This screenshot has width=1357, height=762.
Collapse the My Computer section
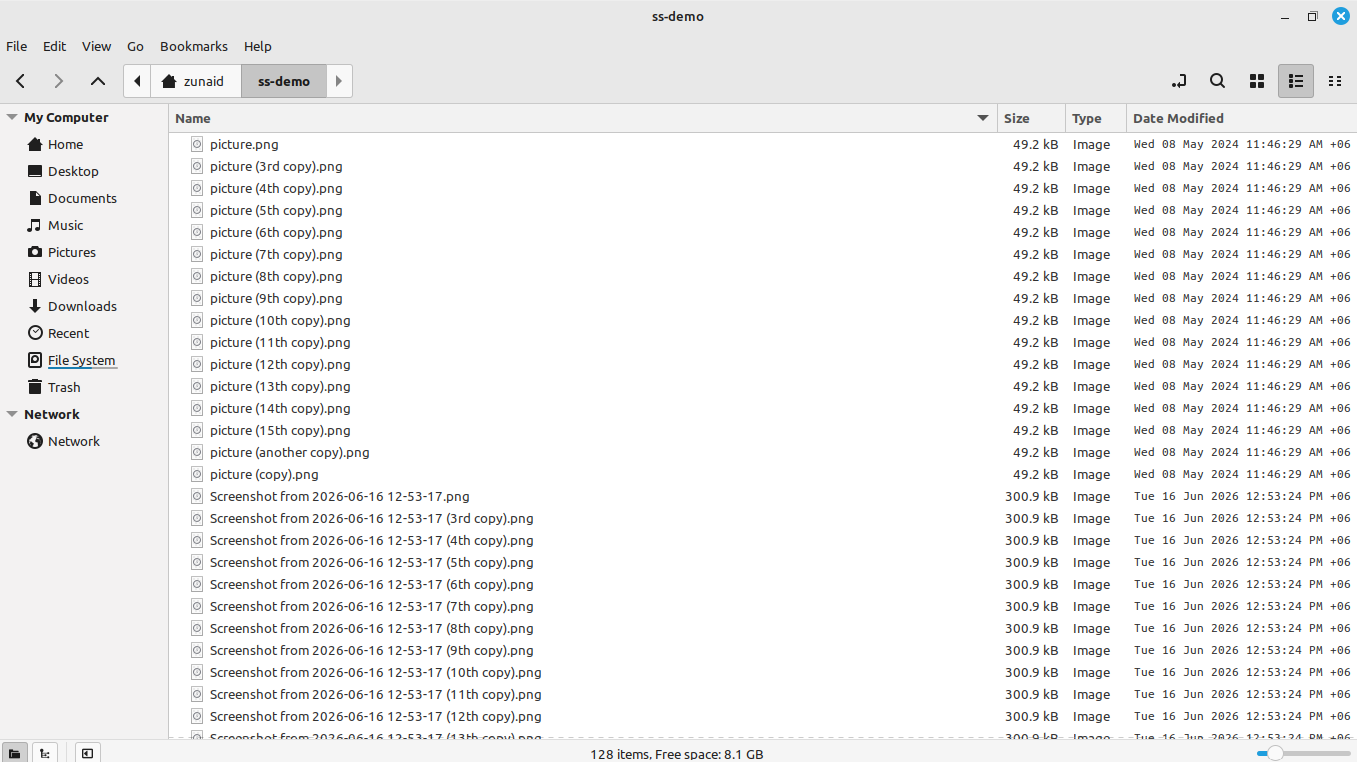tap(12, 117)
